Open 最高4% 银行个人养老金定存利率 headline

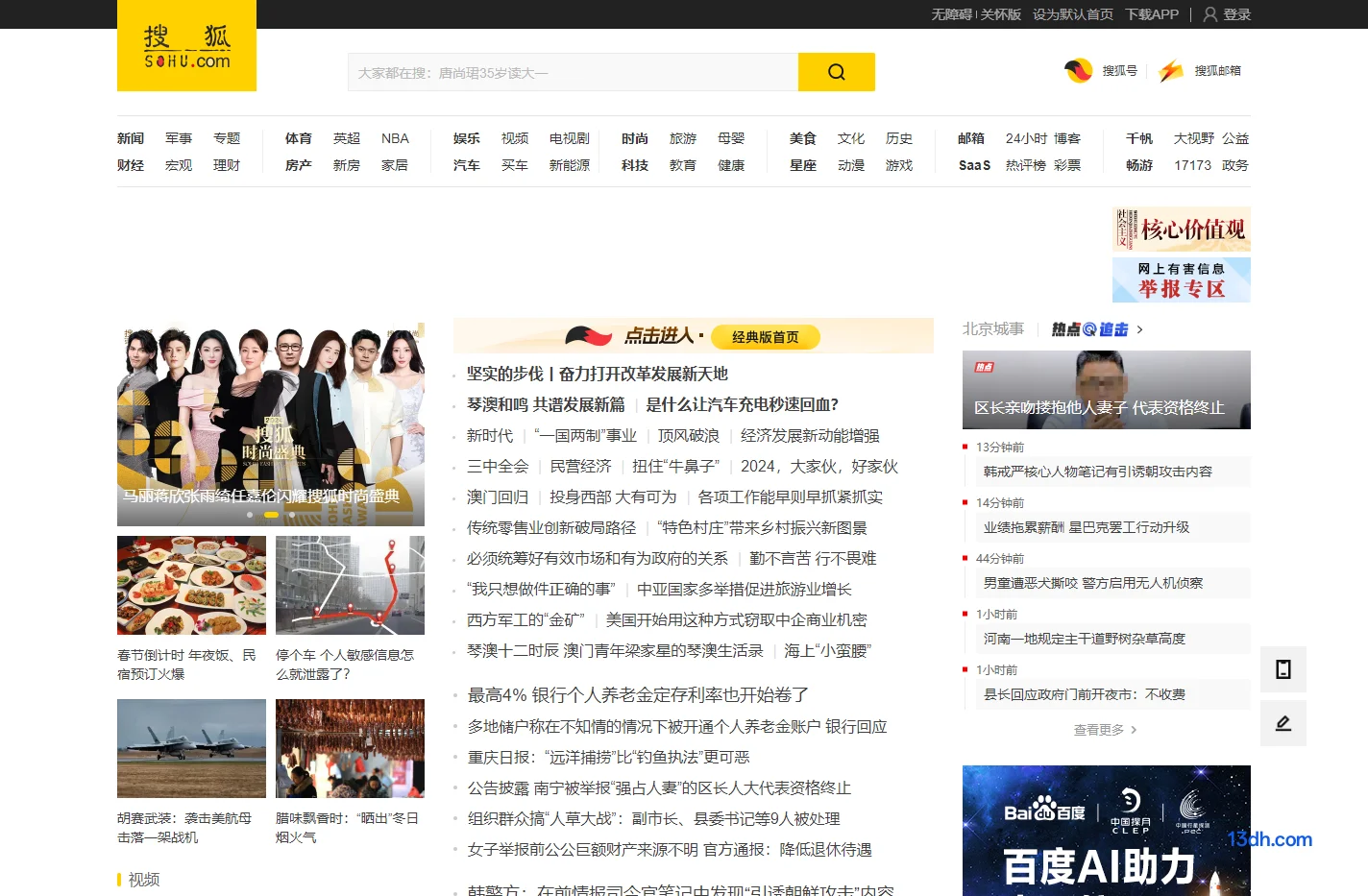(x=638, y=694)
